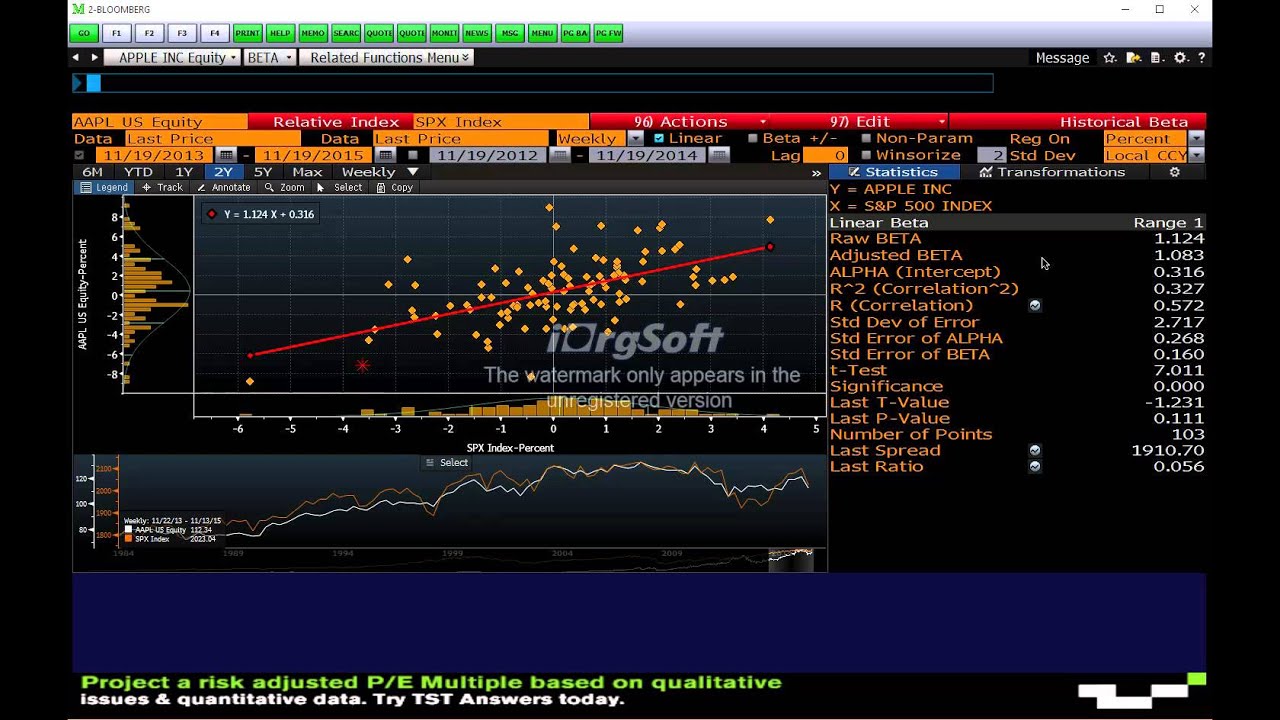Click the F4 function key button
The image size is (1280, 720).
214,33
